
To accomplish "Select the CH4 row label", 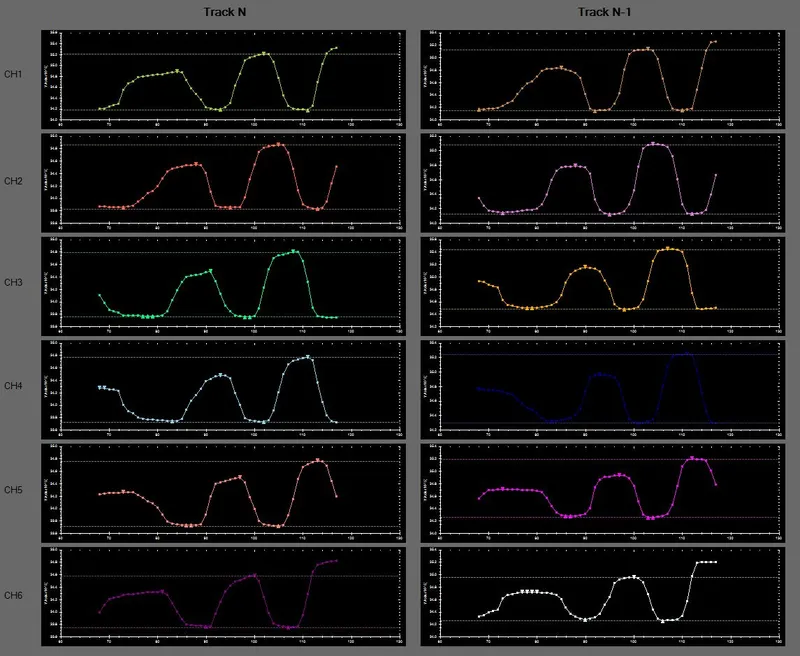I will tap(14, 388).
